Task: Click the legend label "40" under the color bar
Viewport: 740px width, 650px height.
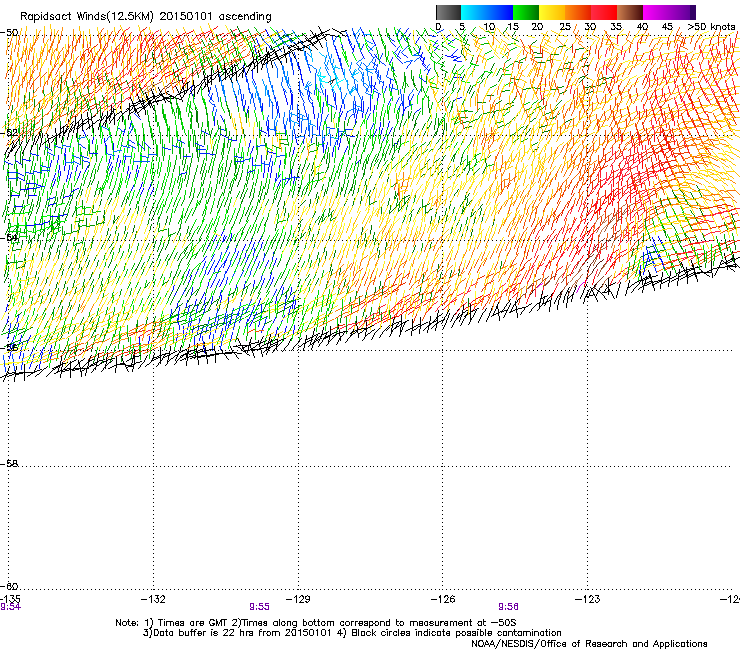Action: [642, 27]
